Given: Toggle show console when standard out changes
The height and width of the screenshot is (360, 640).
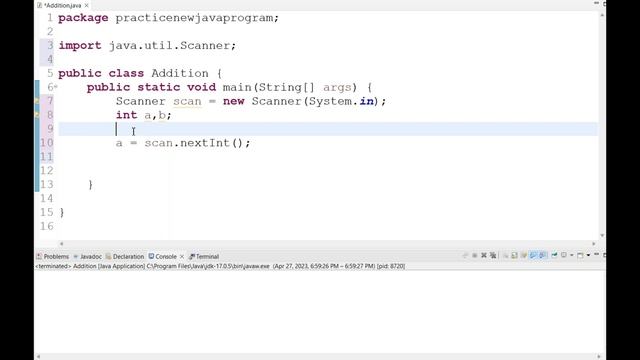Looking at the screenshot, I should coord(533,256).
